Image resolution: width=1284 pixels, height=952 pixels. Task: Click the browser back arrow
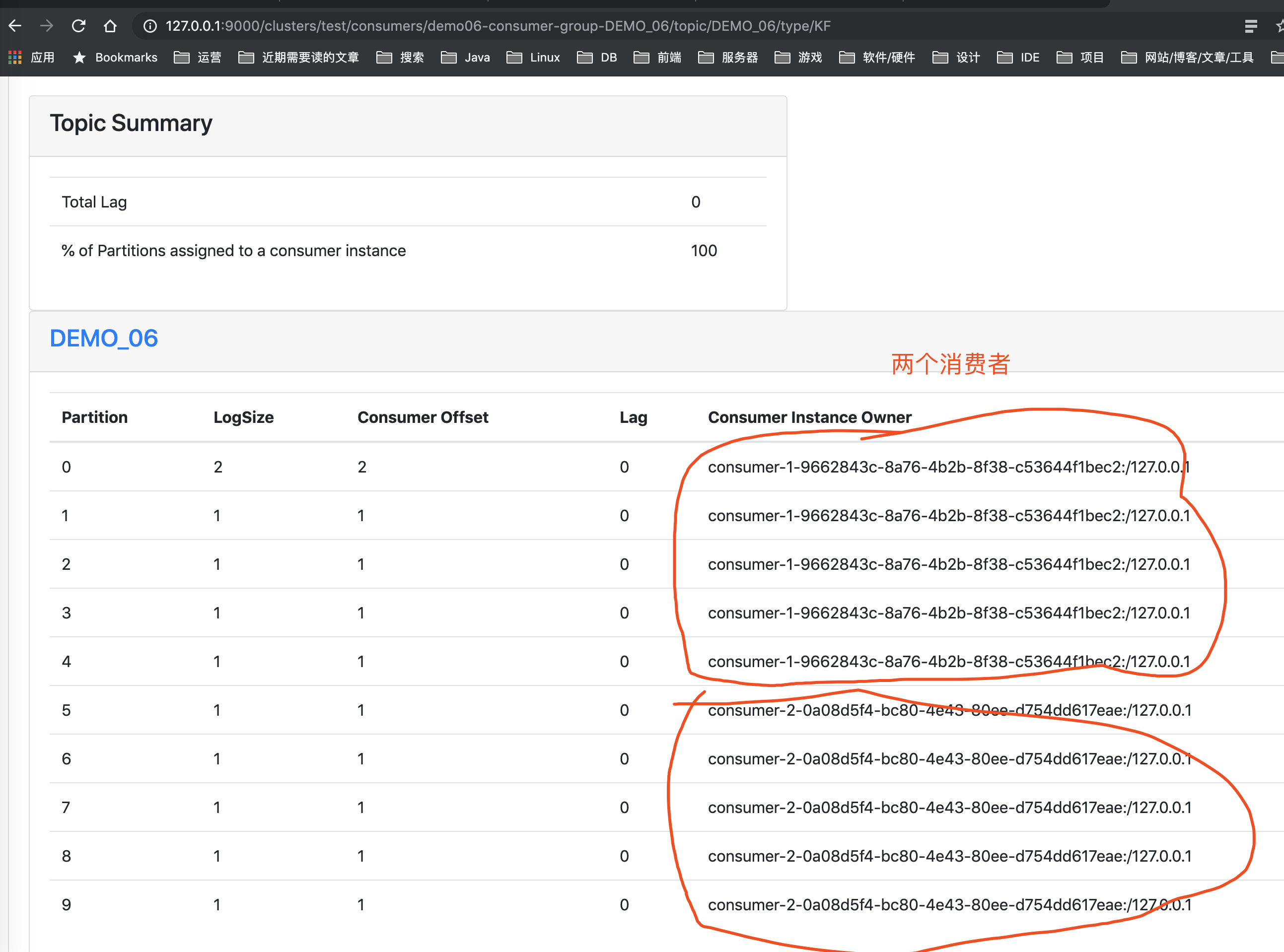tap(15, 26)
